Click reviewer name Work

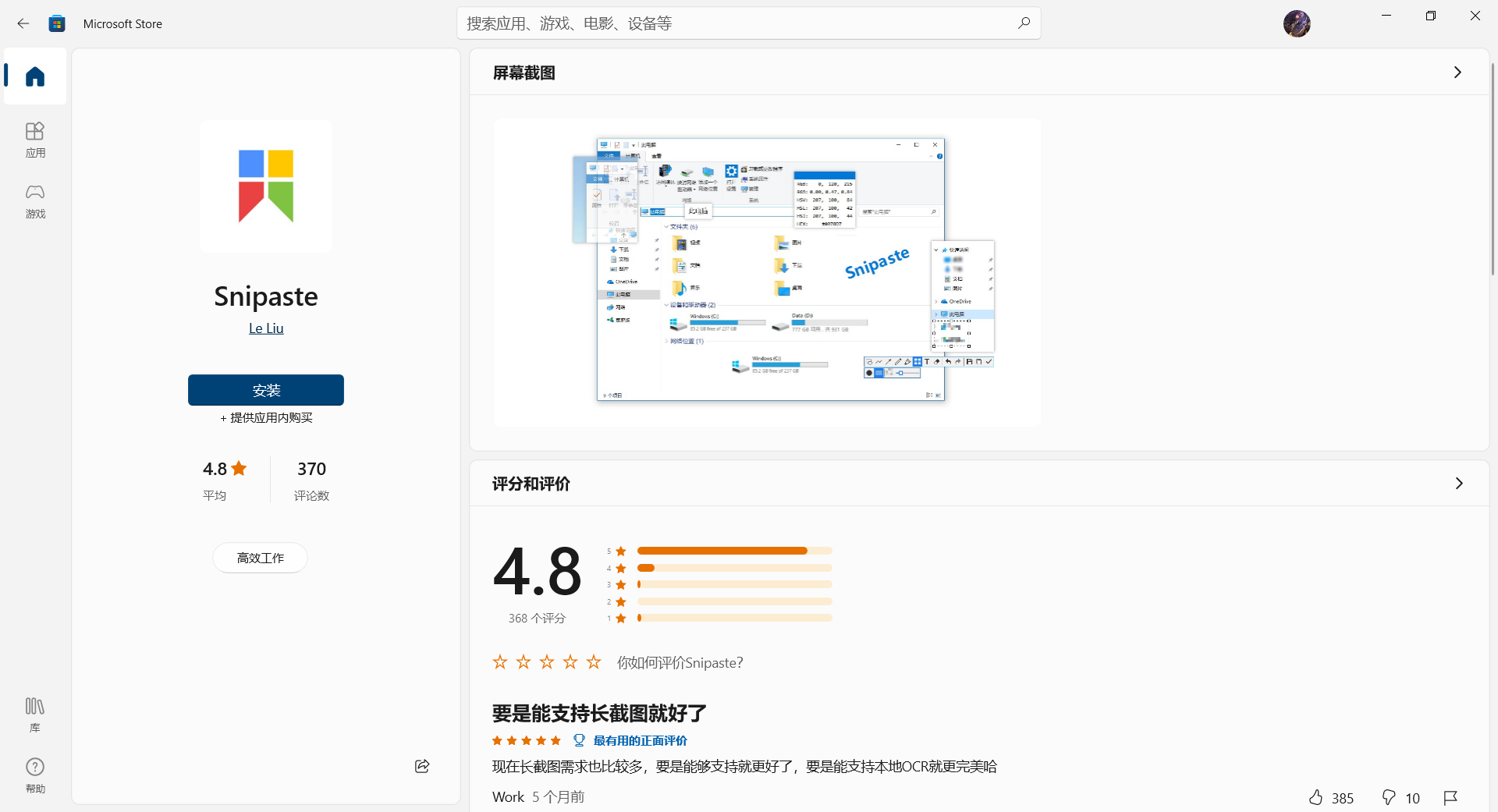[508, 797]
